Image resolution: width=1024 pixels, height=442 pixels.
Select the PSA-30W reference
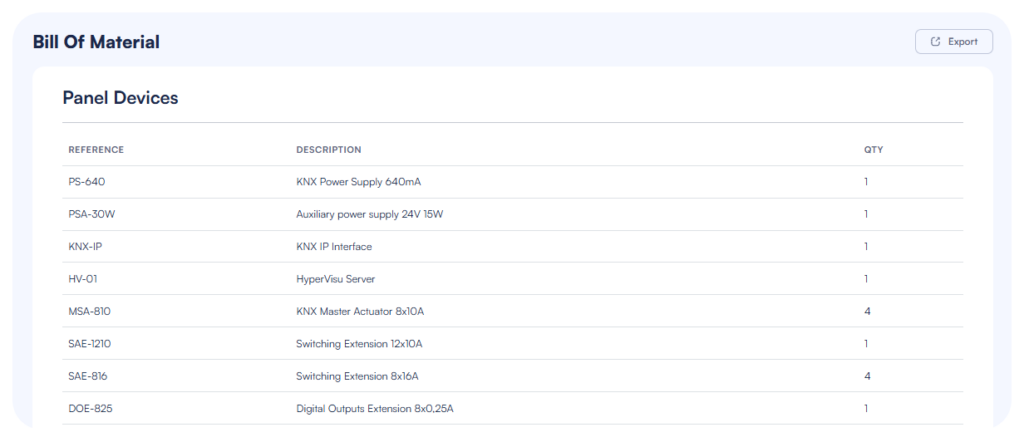click(x=90, y=214)
